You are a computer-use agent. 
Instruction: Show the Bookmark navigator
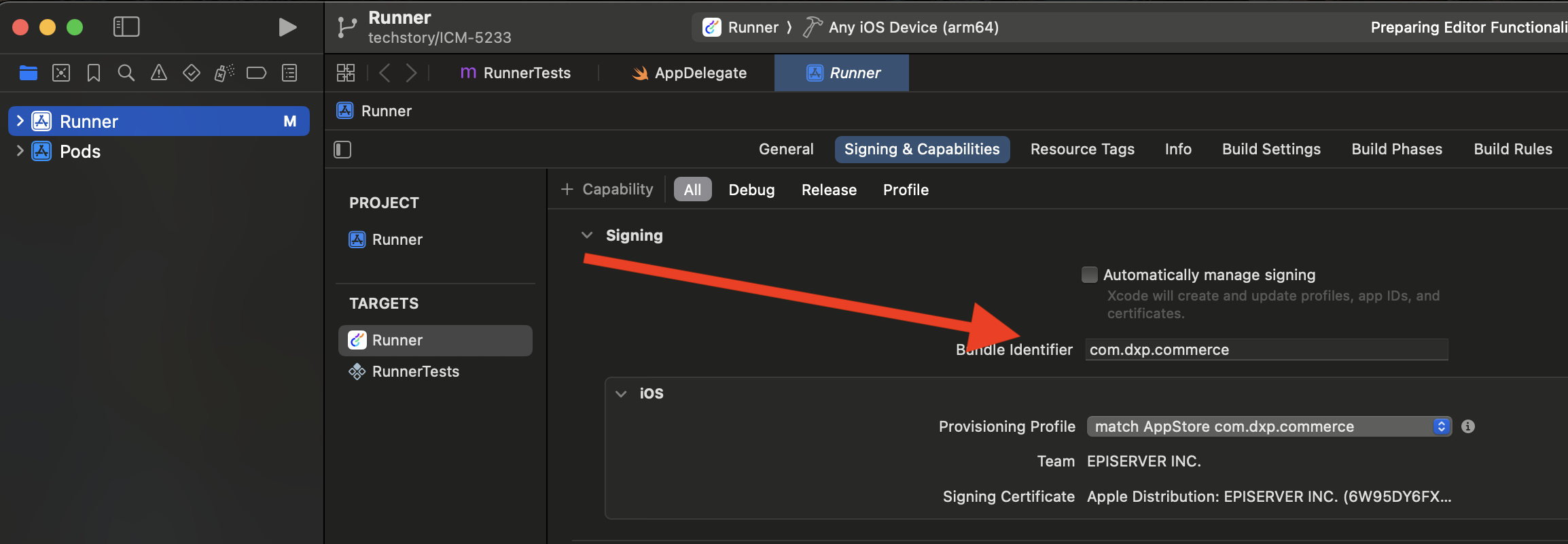[94, 73]
